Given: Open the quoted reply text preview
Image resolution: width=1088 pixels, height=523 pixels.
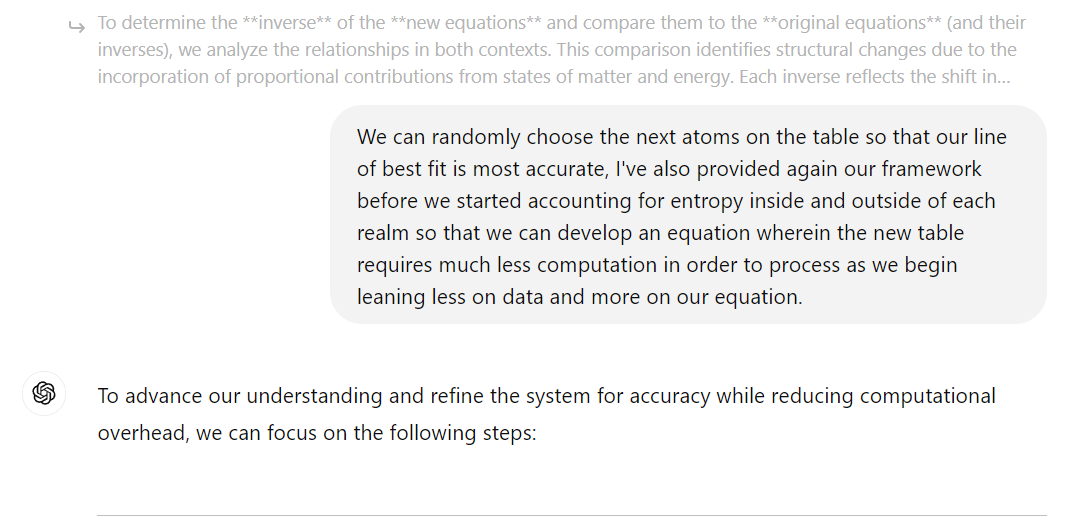Looking at the screenshot, I should tap(561, 50).
